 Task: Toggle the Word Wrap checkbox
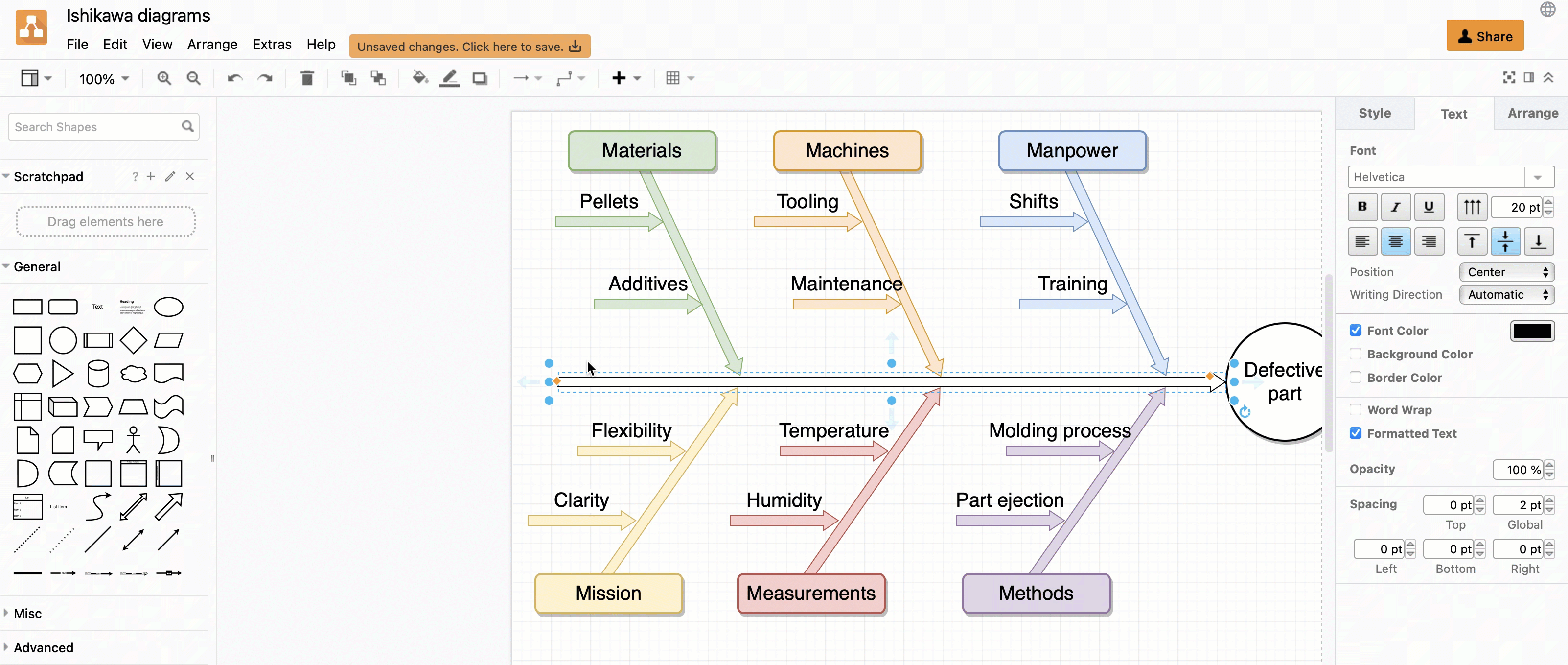coord(1357,410)
